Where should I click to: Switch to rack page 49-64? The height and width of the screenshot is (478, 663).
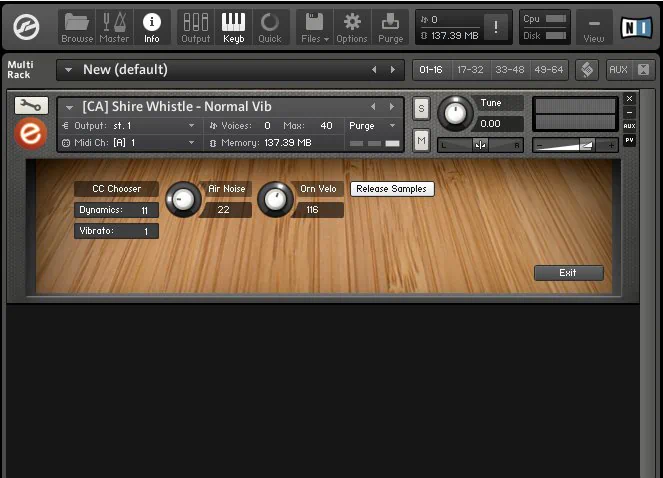(548, 70)
